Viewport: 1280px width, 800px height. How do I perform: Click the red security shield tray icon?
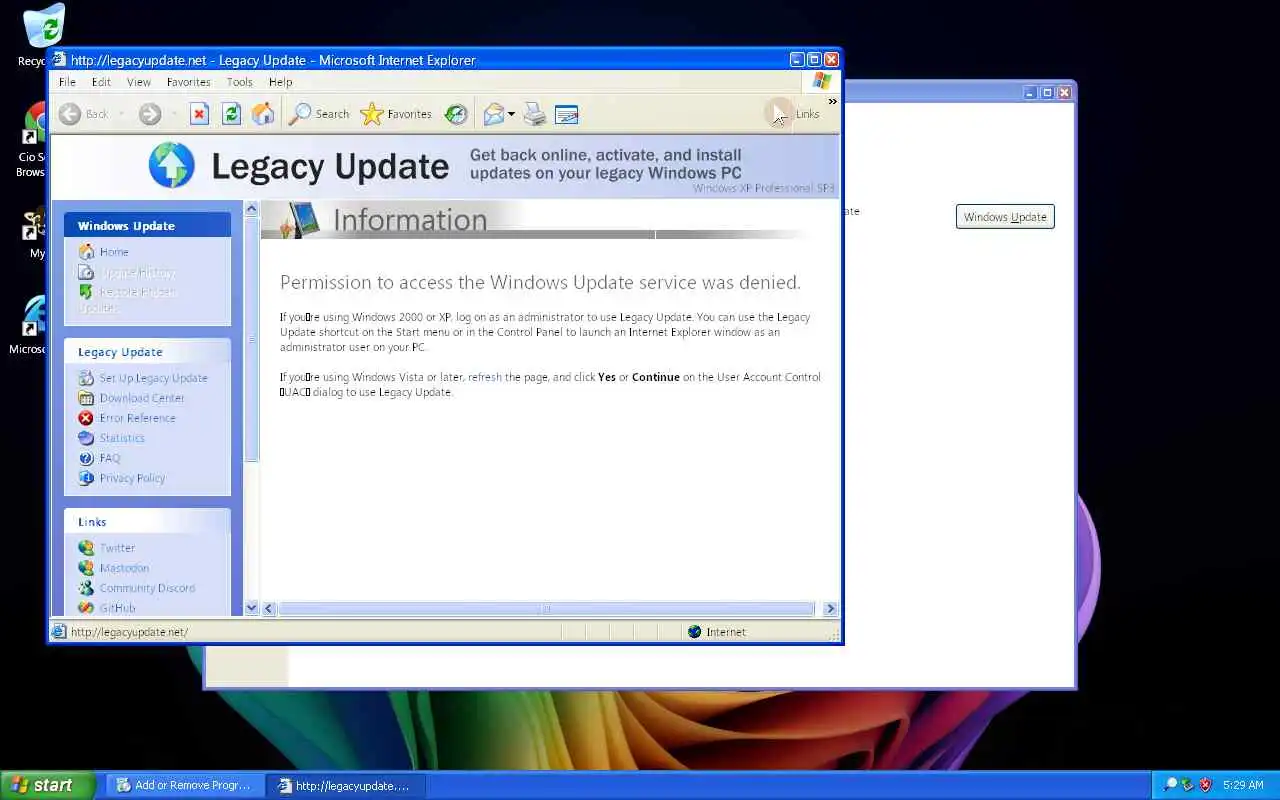(1206, 785)
